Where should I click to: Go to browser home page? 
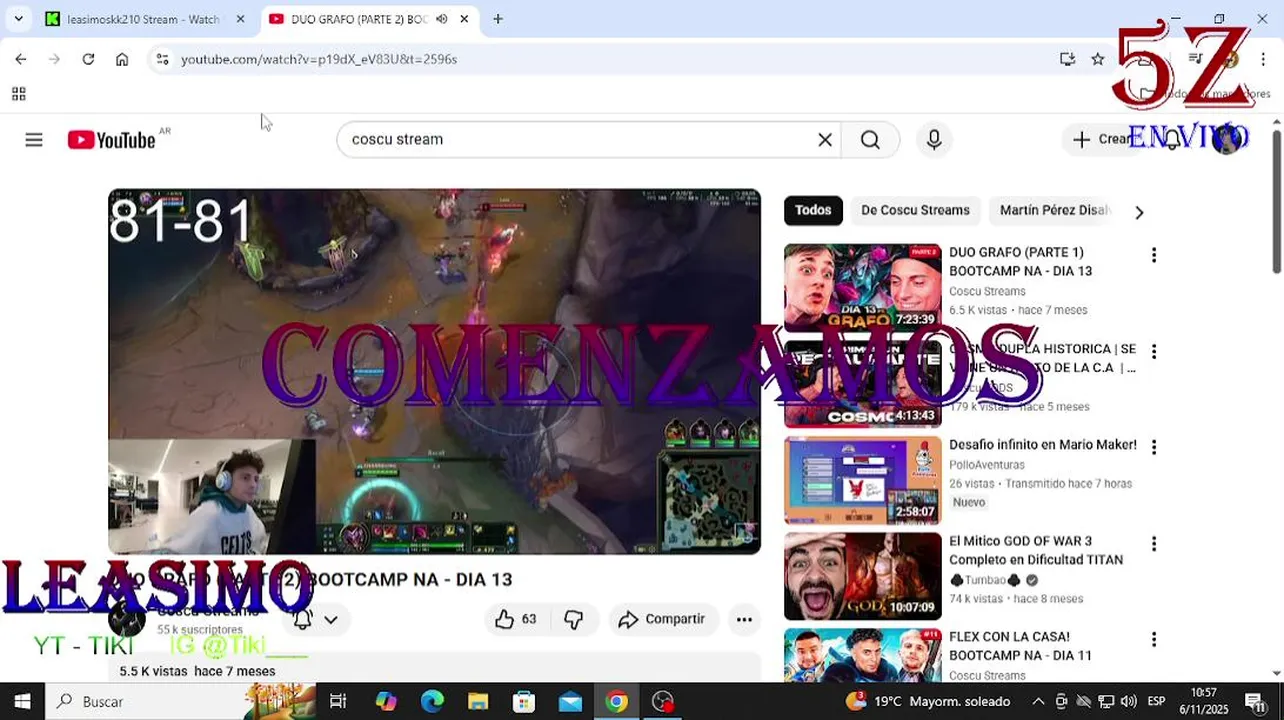[x=122, y=59]
